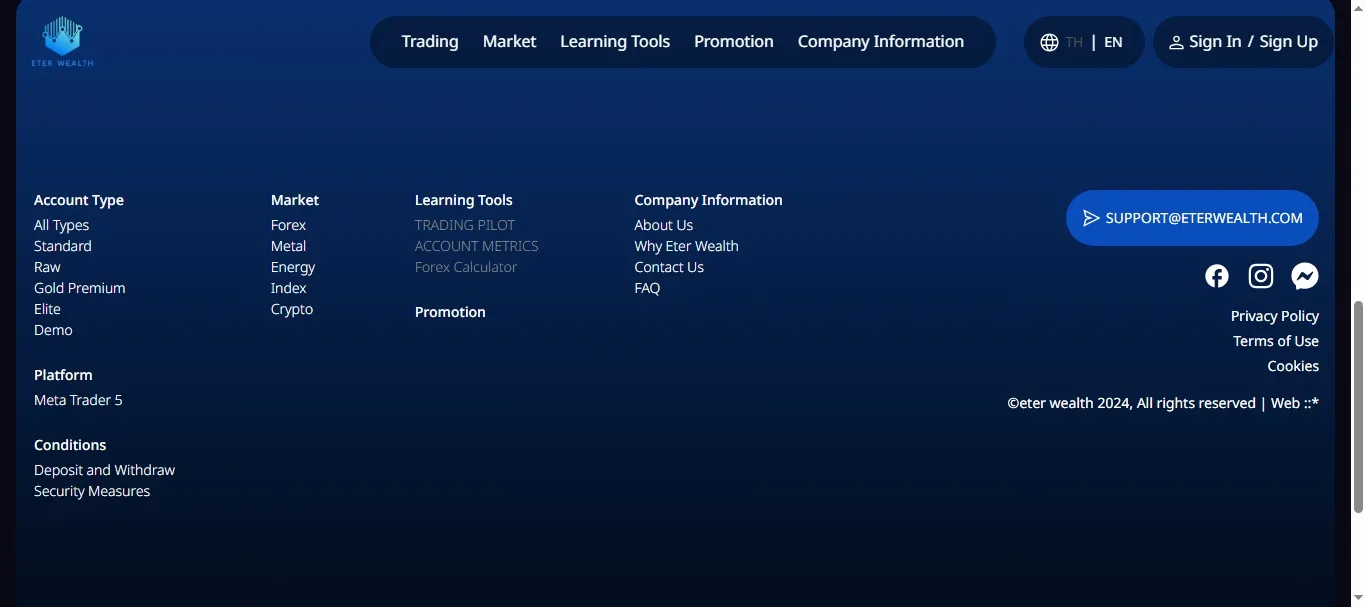Open Contact Us link
The height and width of the screenshot is (607, 1366).
(x=669, y=267)
